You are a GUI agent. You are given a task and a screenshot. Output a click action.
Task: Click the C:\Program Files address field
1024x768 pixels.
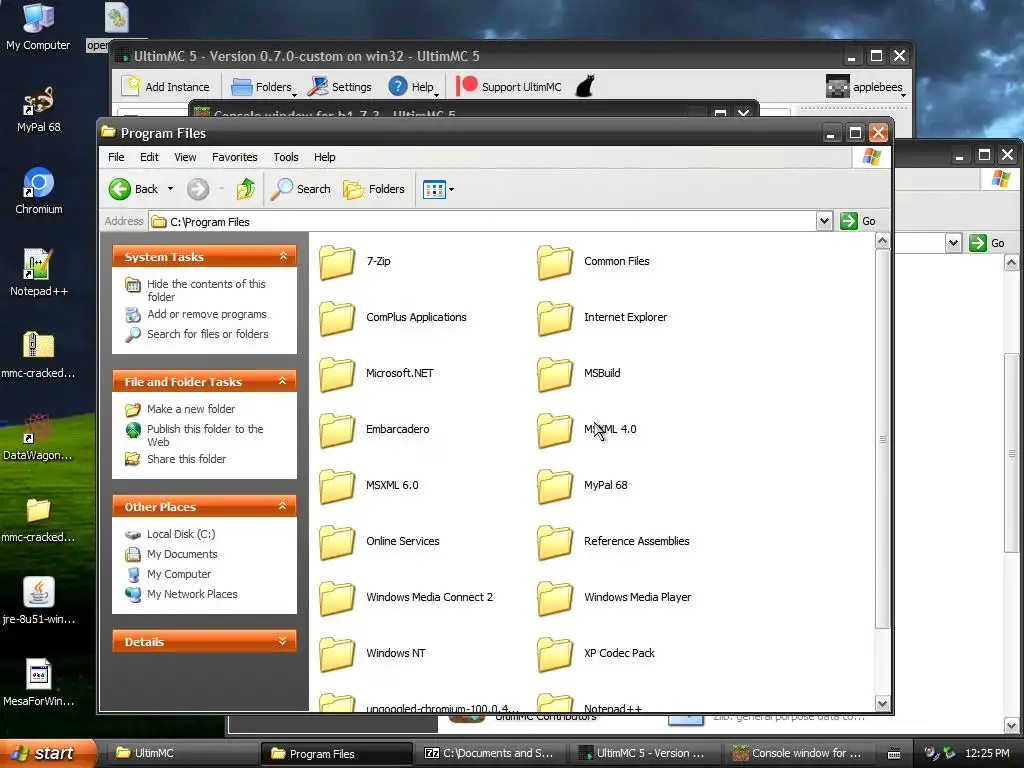click(x=482, y=222)
